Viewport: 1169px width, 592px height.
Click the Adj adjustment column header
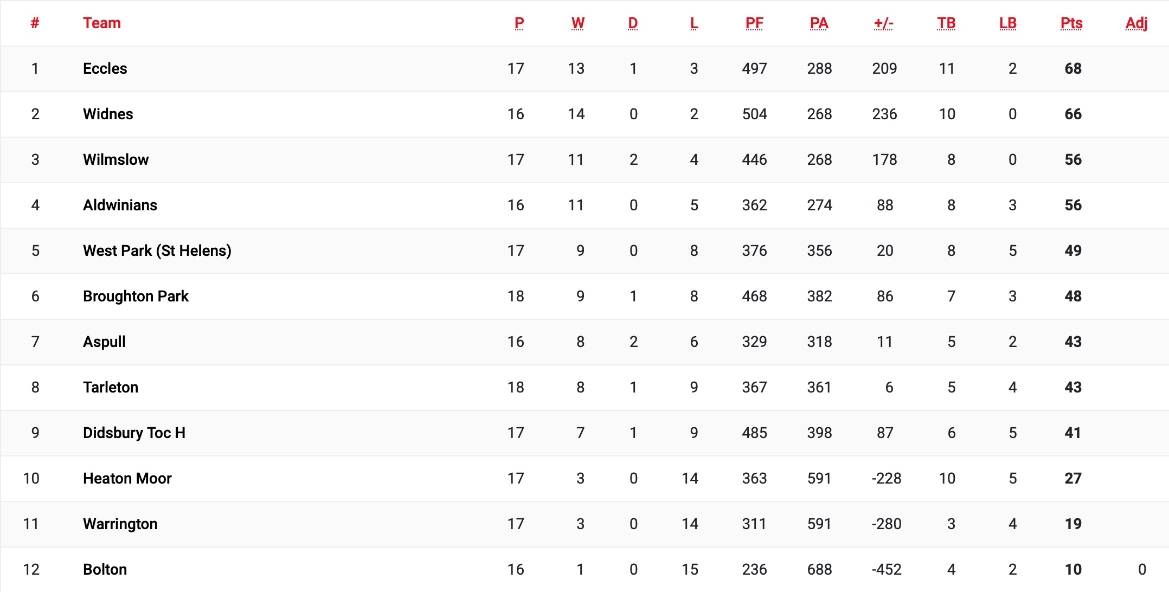click(1137, 23)
